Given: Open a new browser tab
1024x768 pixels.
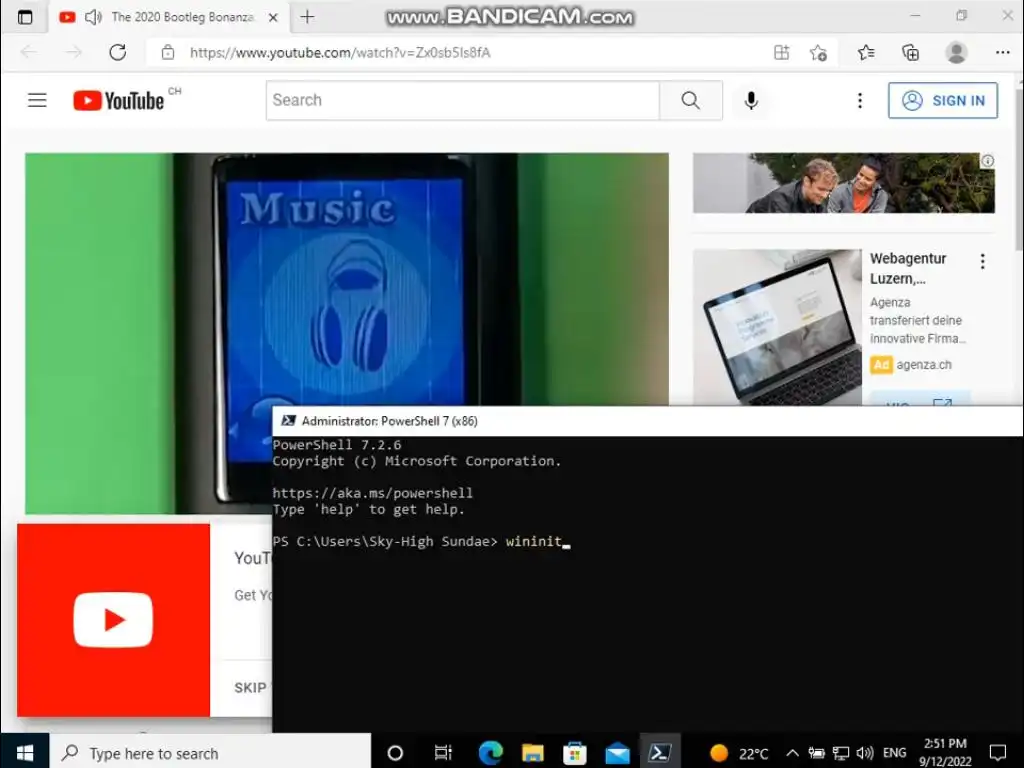Looking at the screenshot, I should click(307, 18).
